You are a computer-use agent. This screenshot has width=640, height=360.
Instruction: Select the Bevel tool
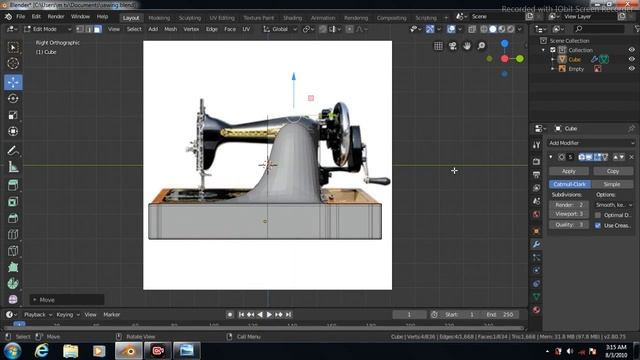(x=13, y=218)
